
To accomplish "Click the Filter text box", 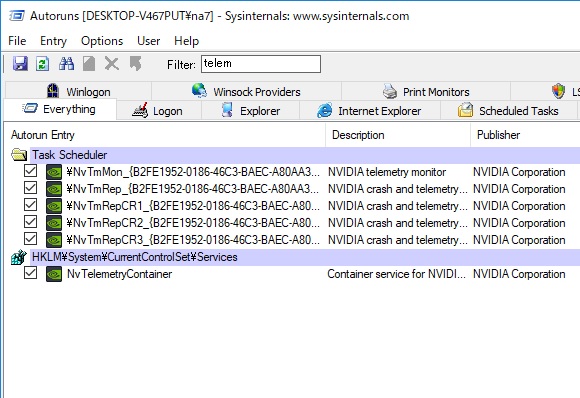I will tap(261, 64).
